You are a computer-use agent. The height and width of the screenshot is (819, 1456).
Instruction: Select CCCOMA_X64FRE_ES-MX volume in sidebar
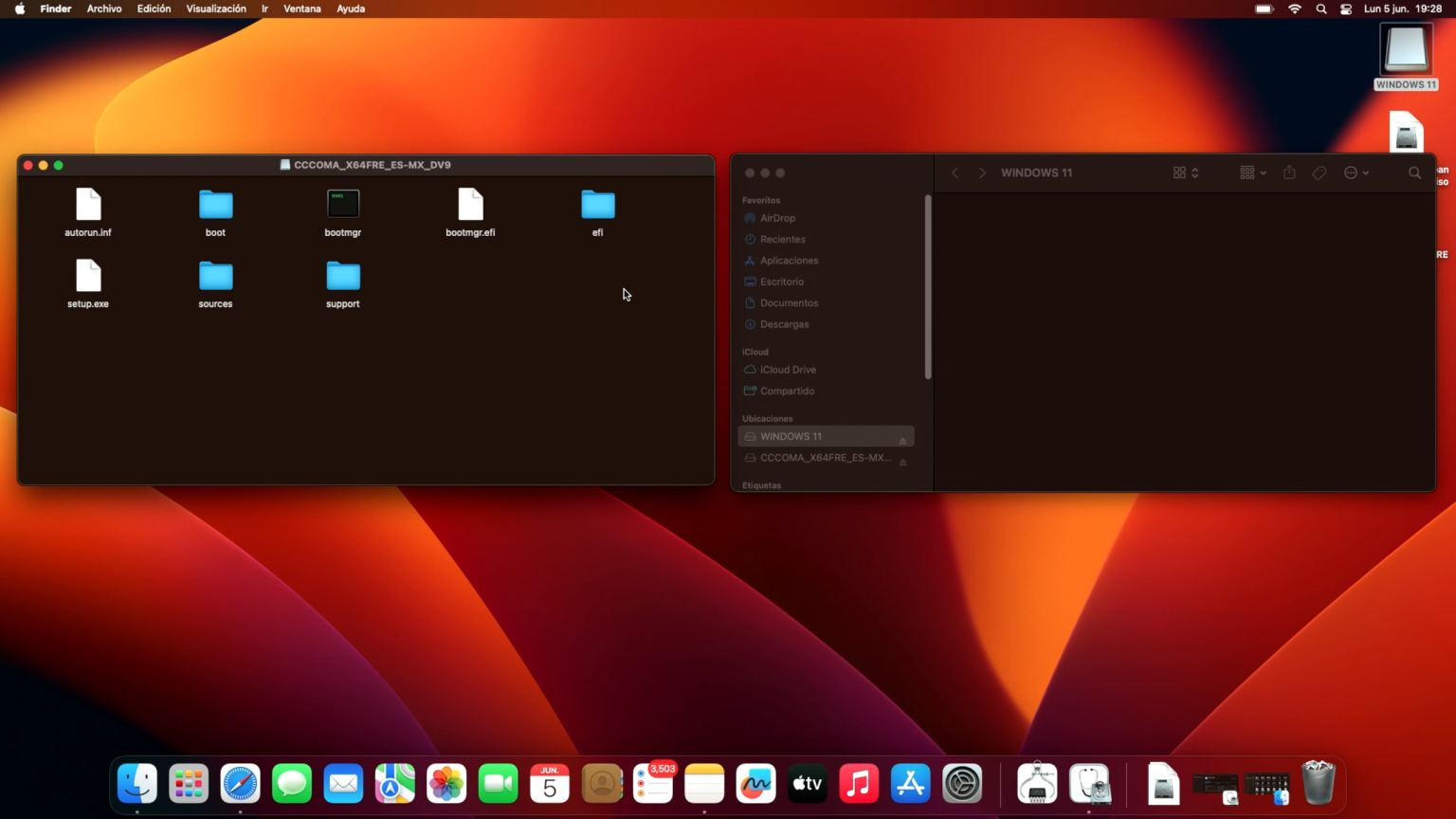click(827, 458)
